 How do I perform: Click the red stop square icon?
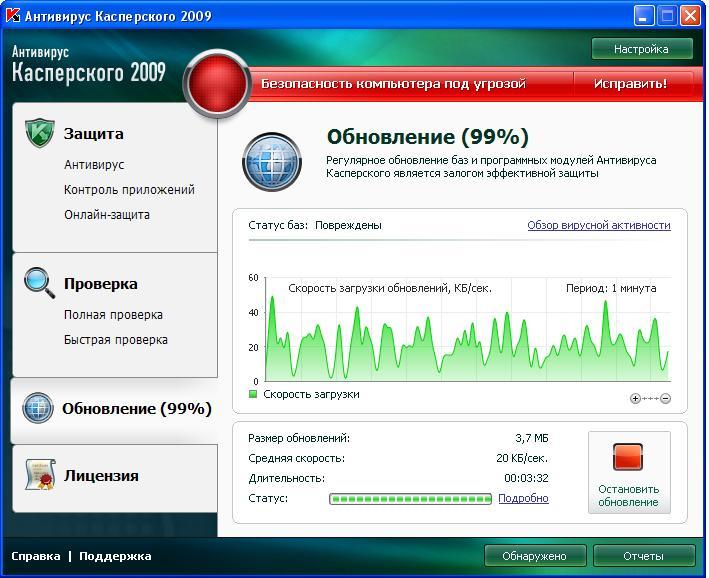pos(628,457)
